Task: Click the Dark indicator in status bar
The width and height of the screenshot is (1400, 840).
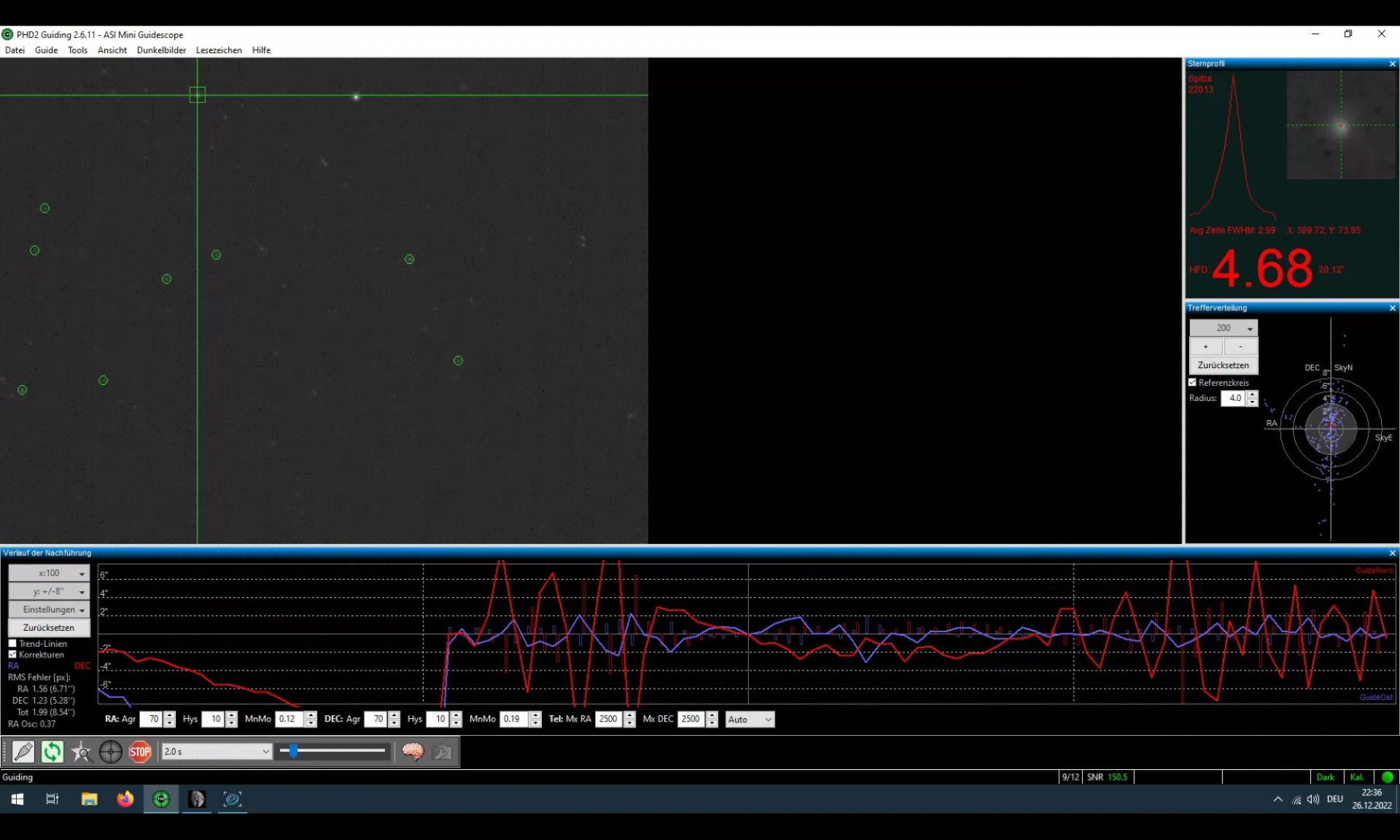Action: click(1326, 777)
